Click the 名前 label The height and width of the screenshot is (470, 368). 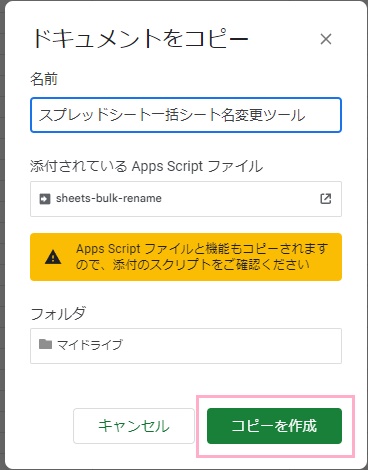44,79
